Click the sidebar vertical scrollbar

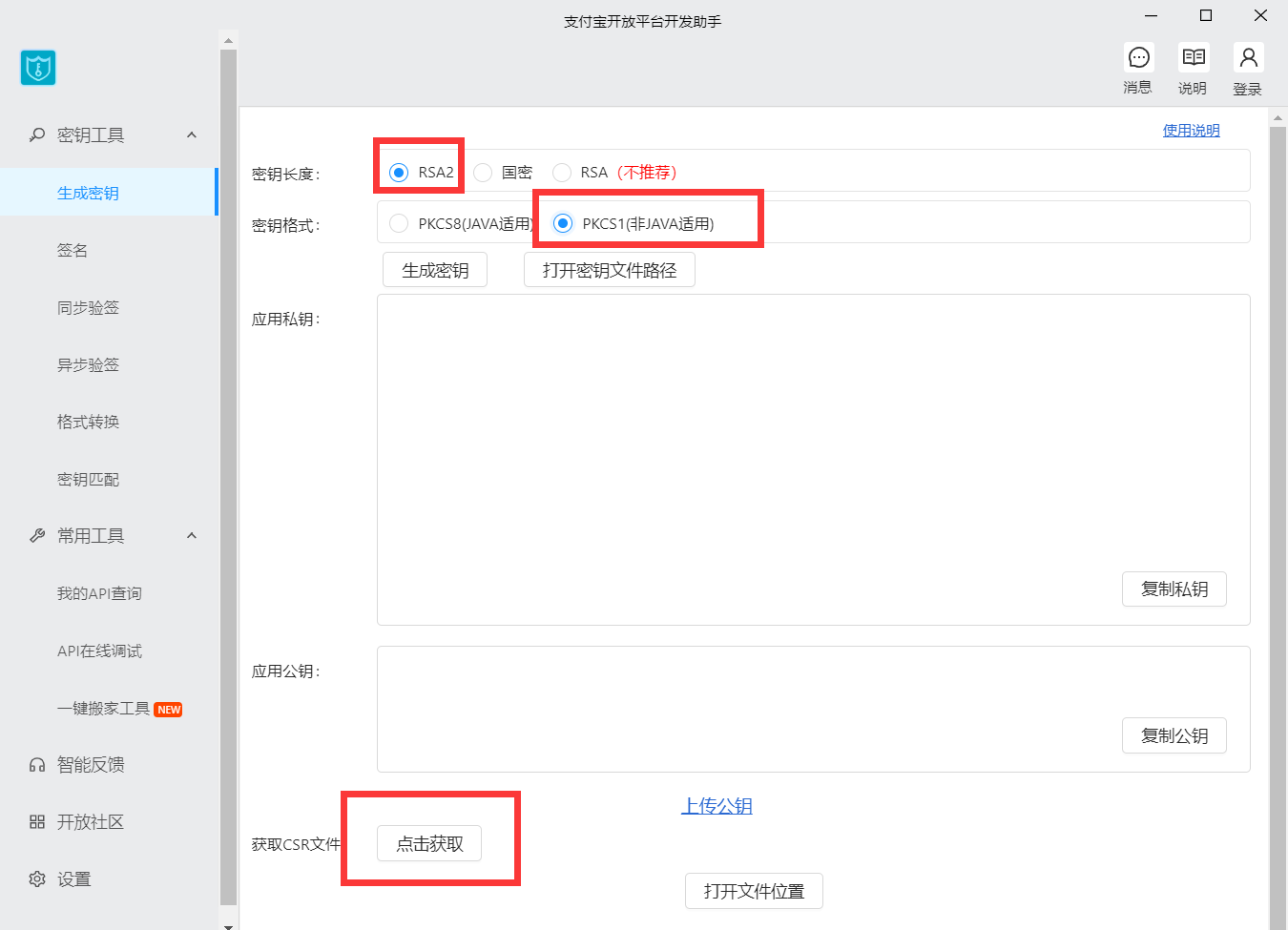228,477
